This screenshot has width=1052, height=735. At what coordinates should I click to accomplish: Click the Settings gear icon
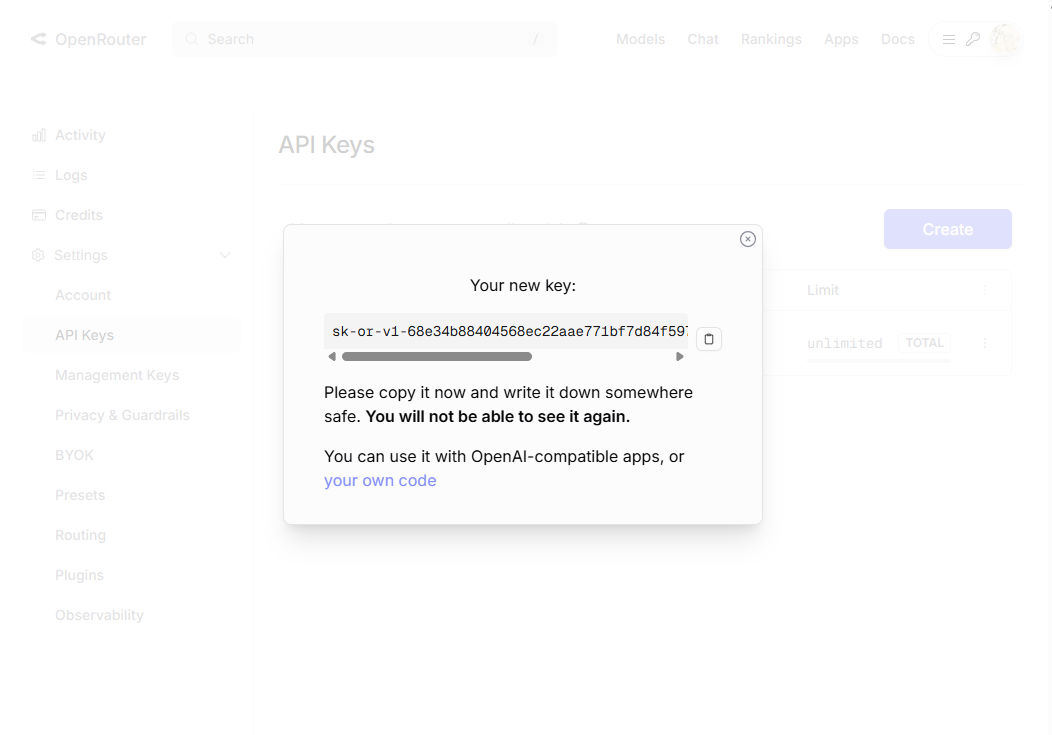tap(38, 255)
